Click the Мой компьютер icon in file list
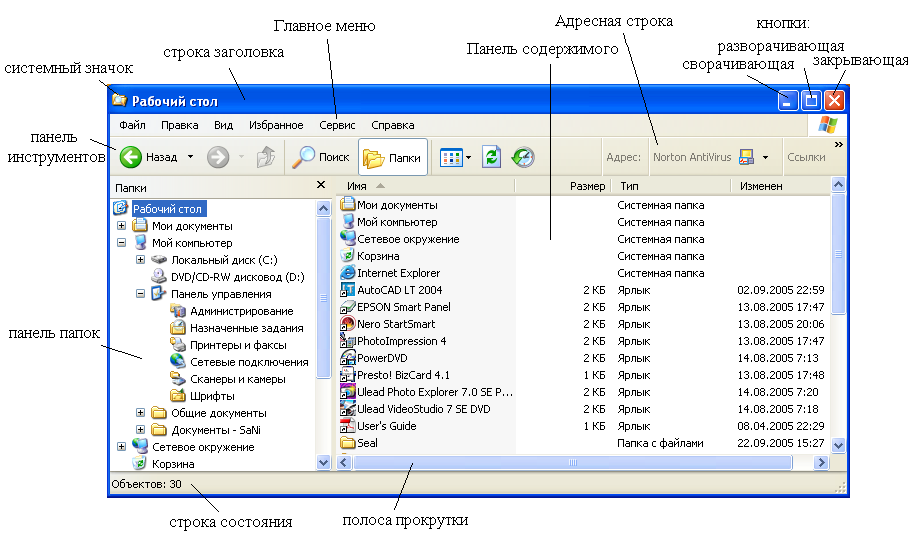The width and height of the screenshot is (908, 533). 347,221
